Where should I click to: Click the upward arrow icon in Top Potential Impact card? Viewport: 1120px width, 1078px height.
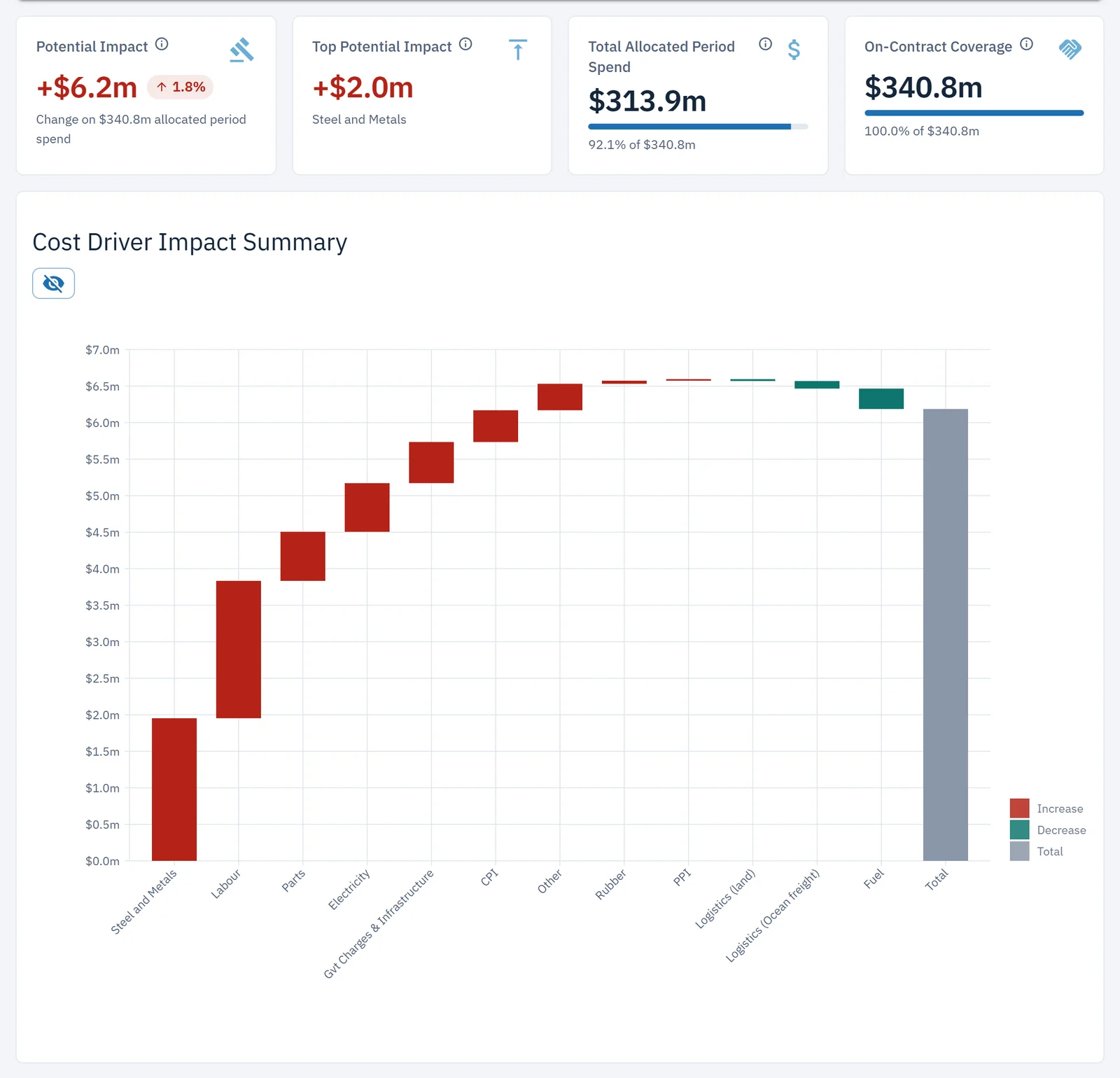pyautogui.click(x=518, y=50)
